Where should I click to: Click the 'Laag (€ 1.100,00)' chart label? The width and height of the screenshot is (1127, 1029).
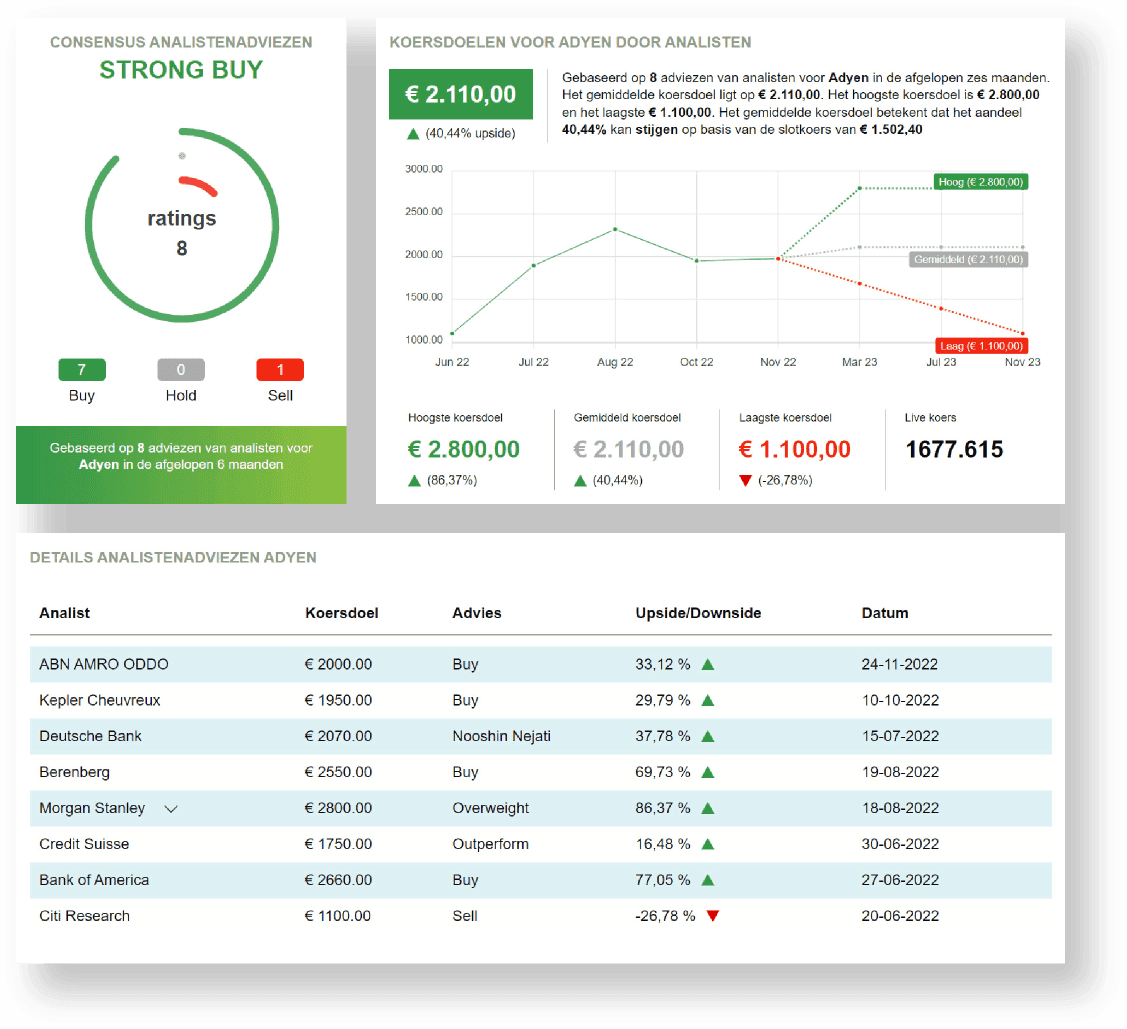click(981, 346)
